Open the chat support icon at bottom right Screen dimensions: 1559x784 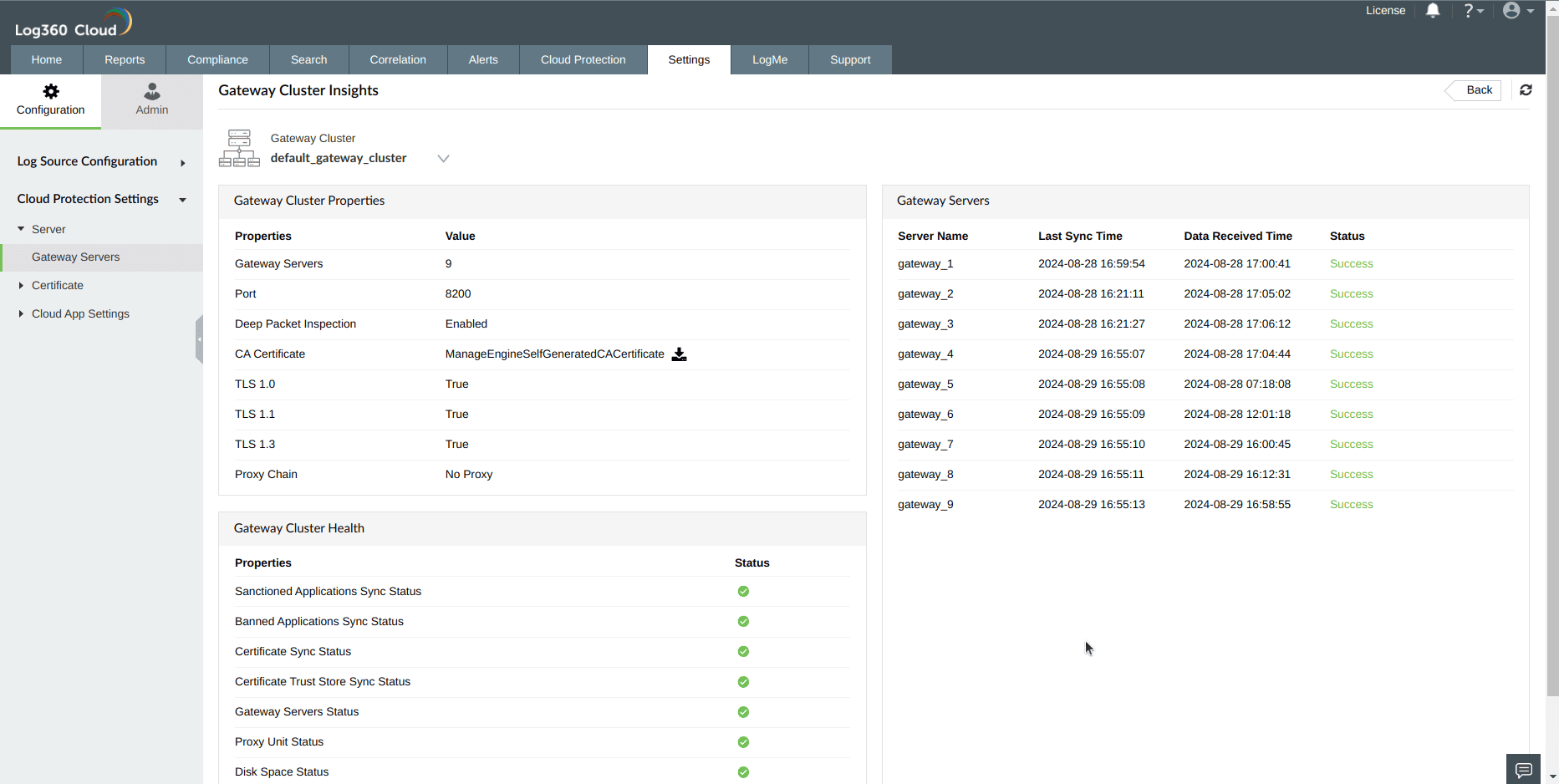point(1523,770)
